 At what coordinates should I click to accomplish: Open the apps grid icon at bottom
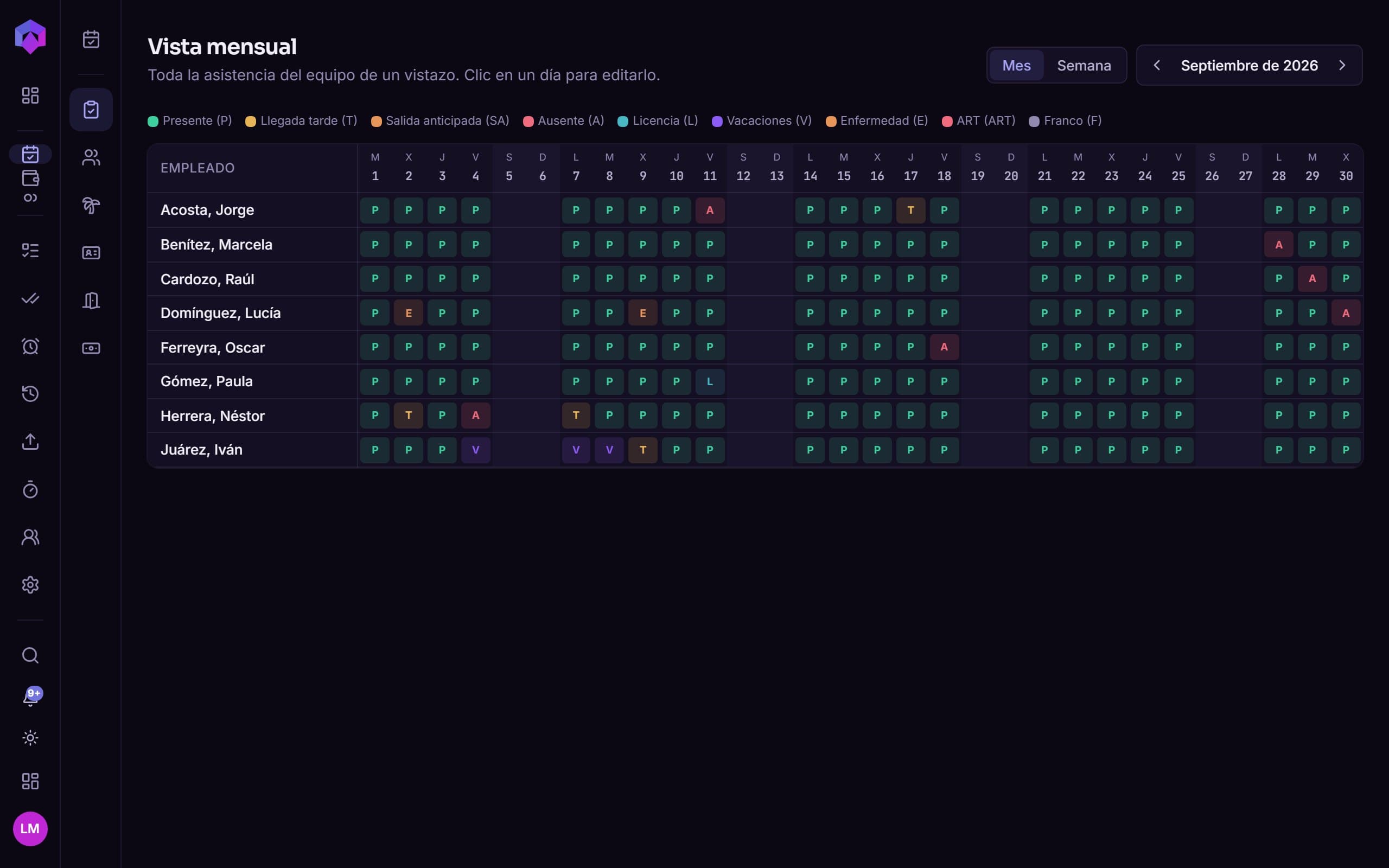coord(30,781)
